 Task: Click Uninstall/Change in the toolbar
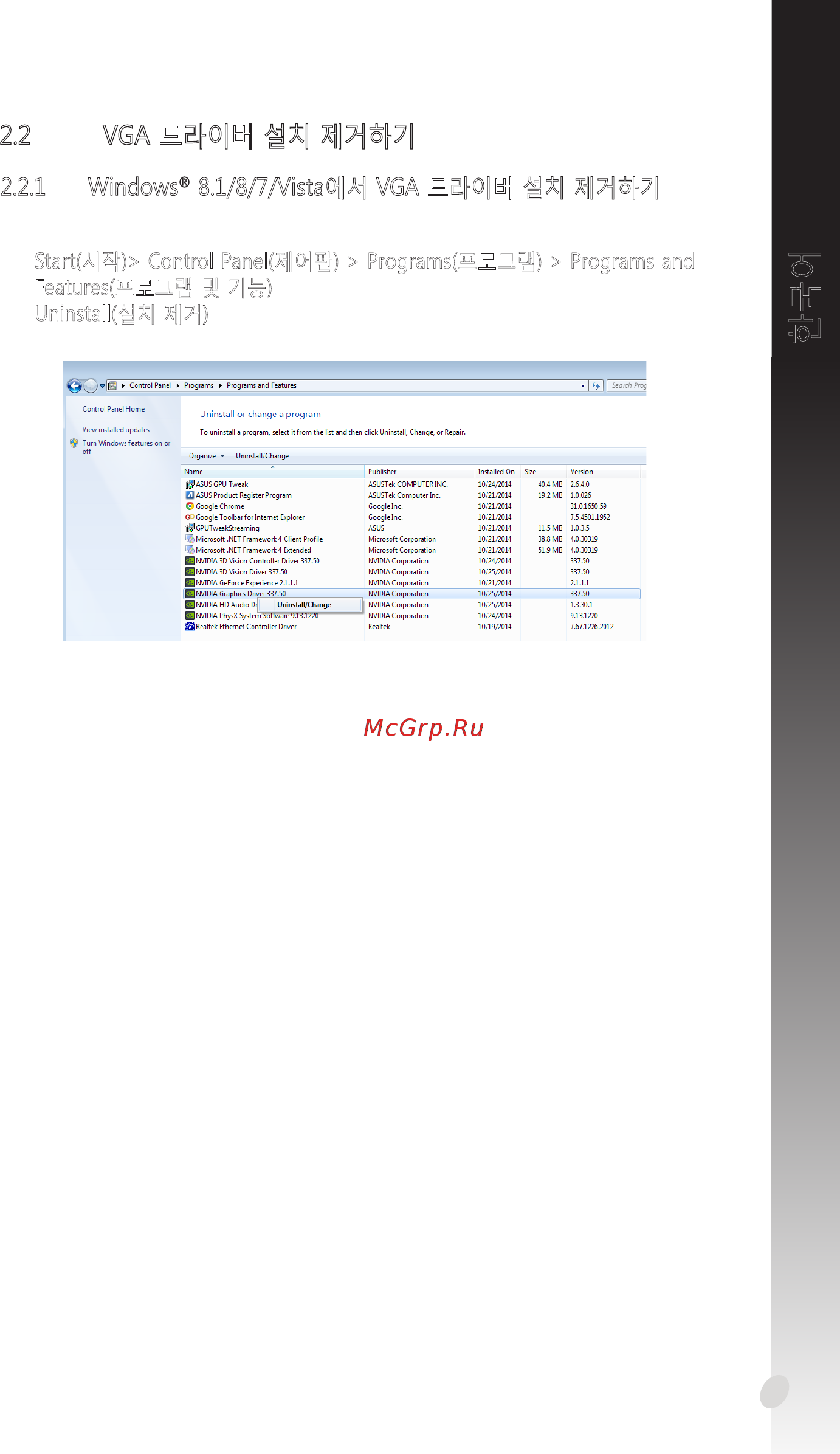[x=263, y=456]
